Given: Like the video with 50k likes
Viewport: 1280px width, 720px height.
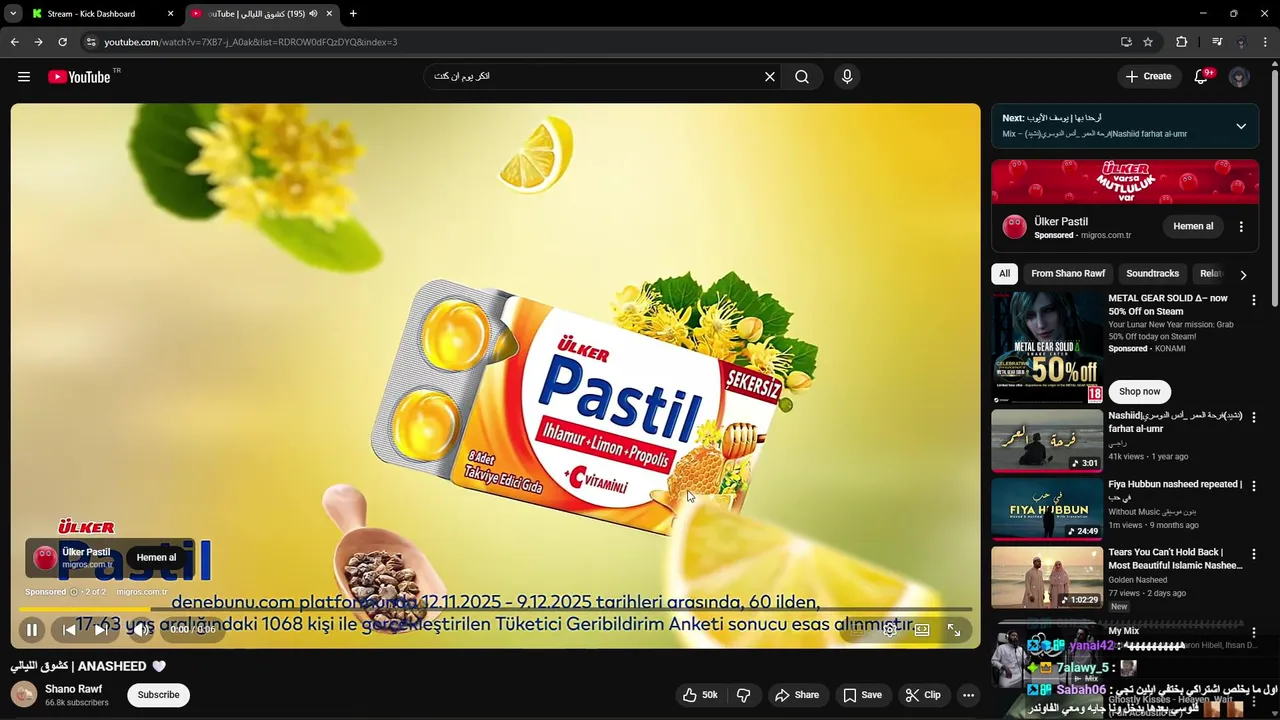Looking at the screenshot, I should point(700,695).
